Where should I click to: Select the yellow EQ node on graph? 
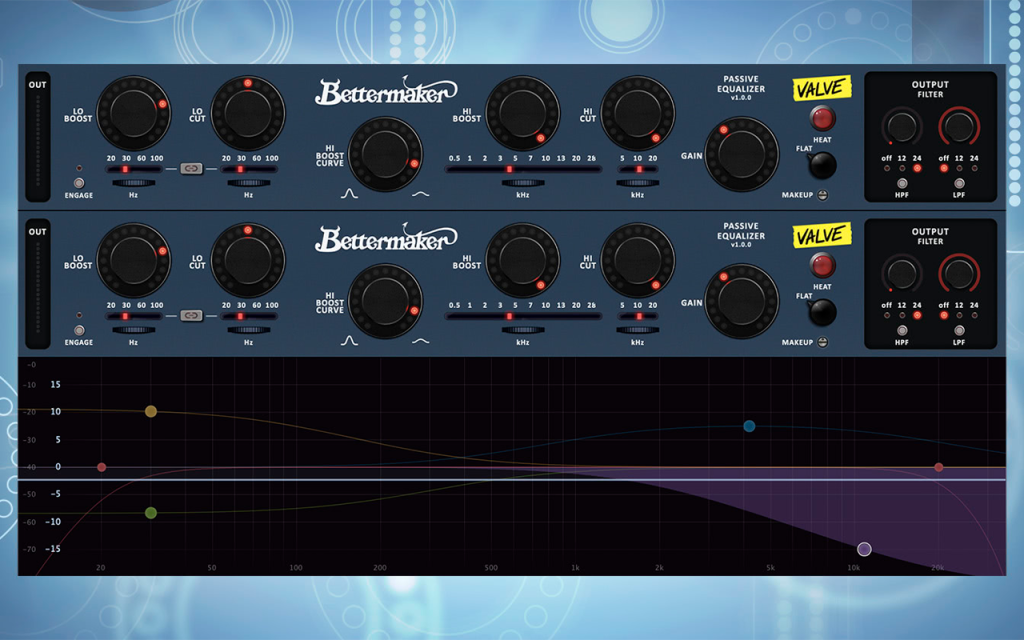[x=151, y=411]
